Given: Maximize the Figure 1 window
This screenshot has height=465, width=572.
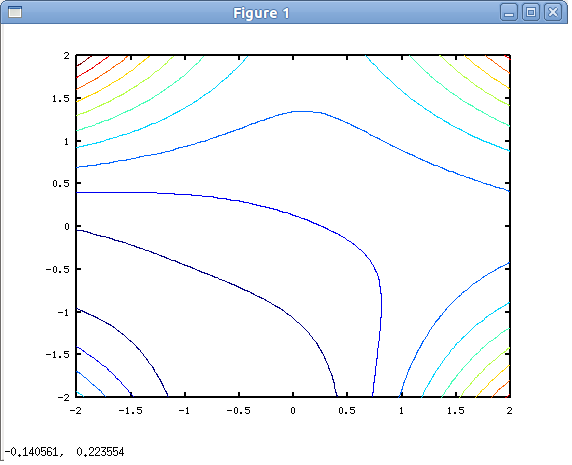Looking at the screenshot, I should (531, 12).
